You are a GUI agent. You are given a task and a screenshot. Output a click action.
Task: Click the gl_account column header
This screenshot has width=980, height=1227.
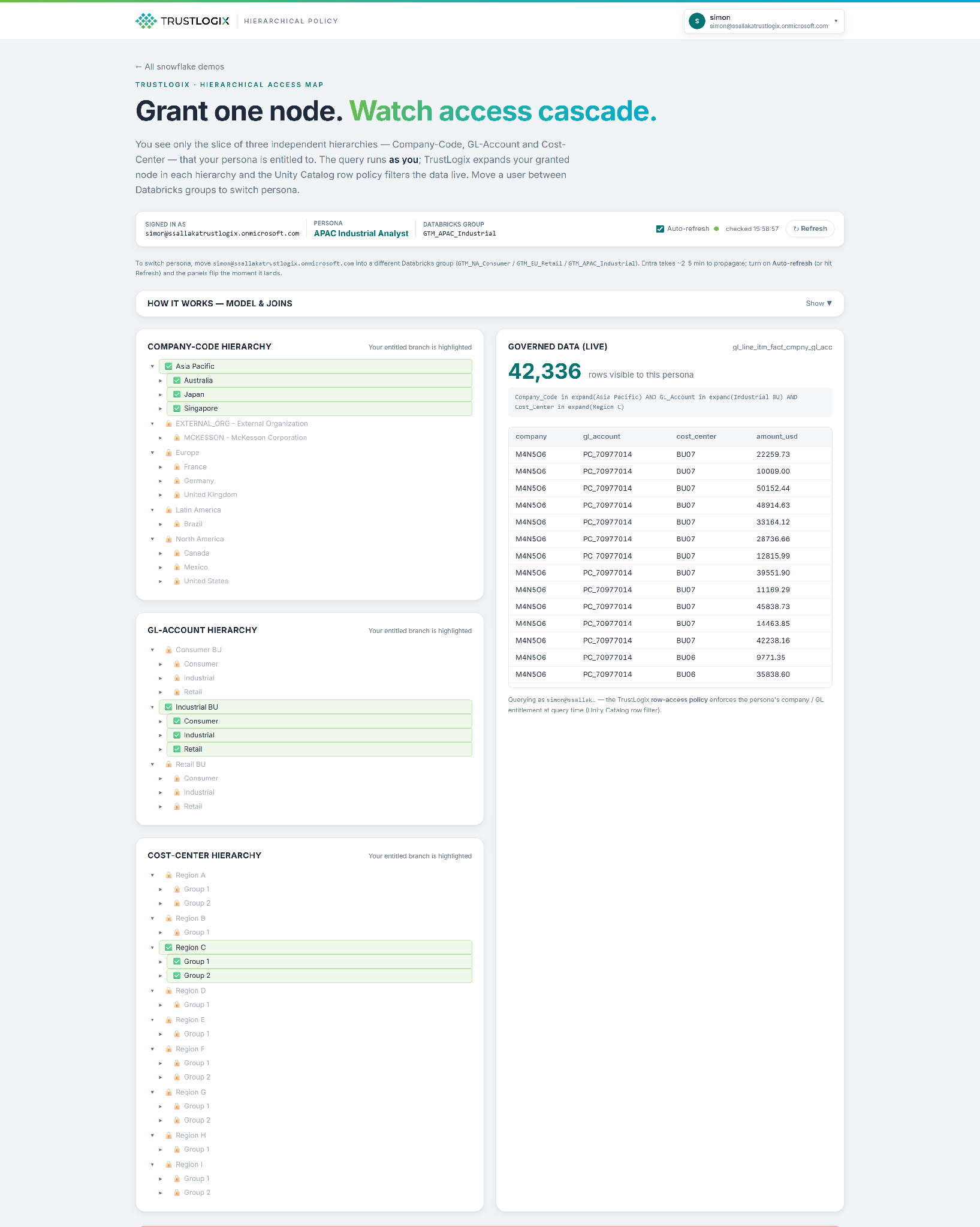[x=602, y=436]
